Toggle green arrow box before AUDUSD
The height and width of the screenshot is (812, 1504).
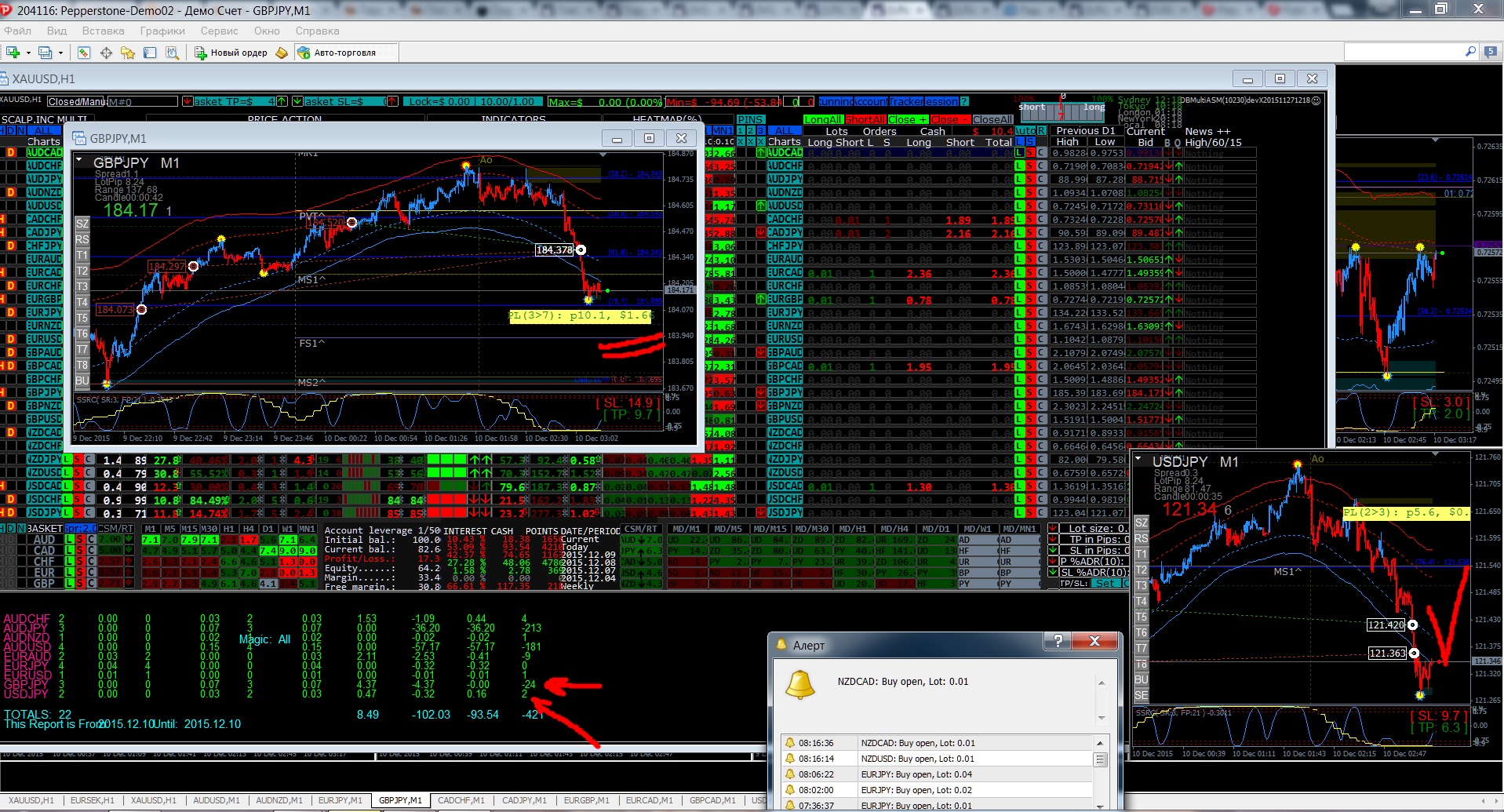tap(761, 206)
